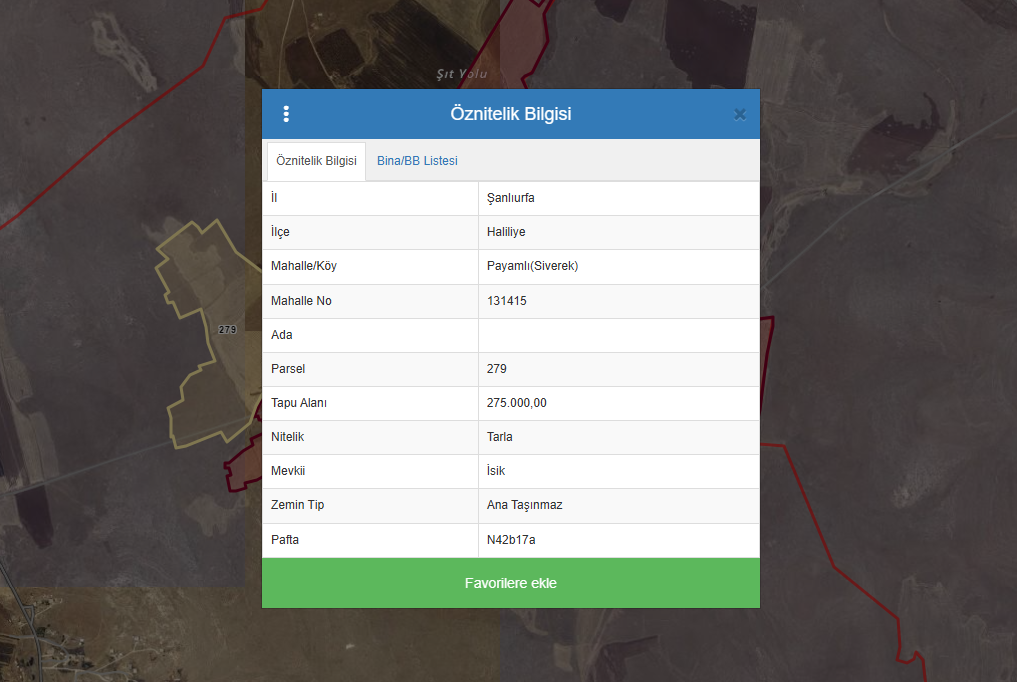Click the Ana Taşınmaz value

[524, 505]
